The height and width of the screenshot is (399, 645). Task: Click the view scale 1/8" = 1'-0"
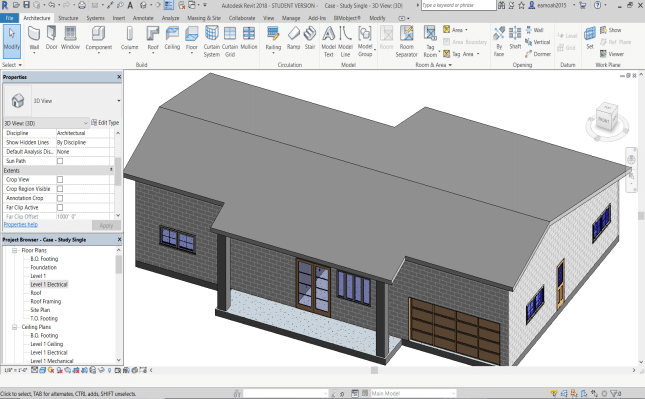[x=16, y=370]
